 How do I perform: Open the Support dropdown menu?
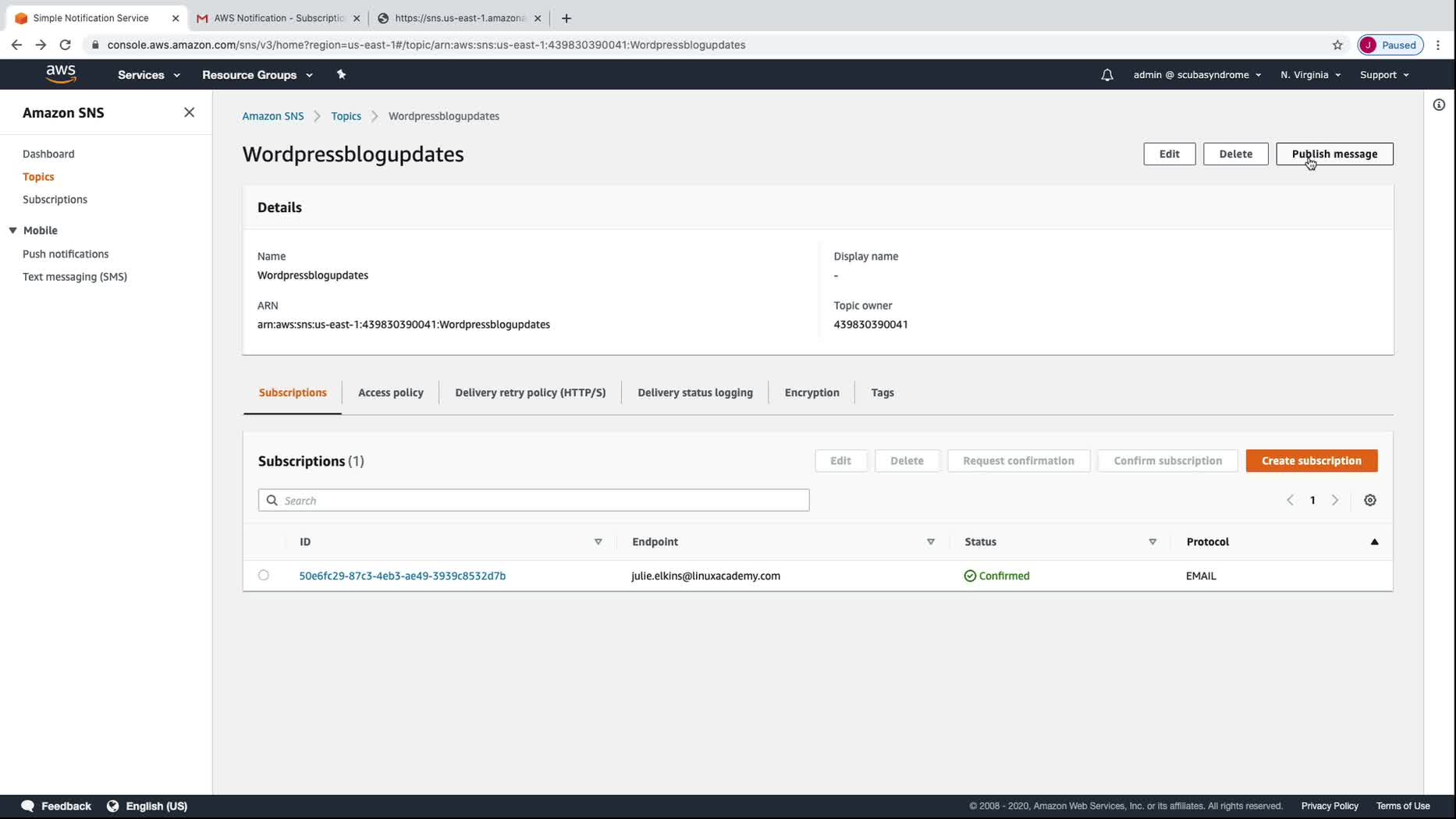click(x=1385, y=75)
